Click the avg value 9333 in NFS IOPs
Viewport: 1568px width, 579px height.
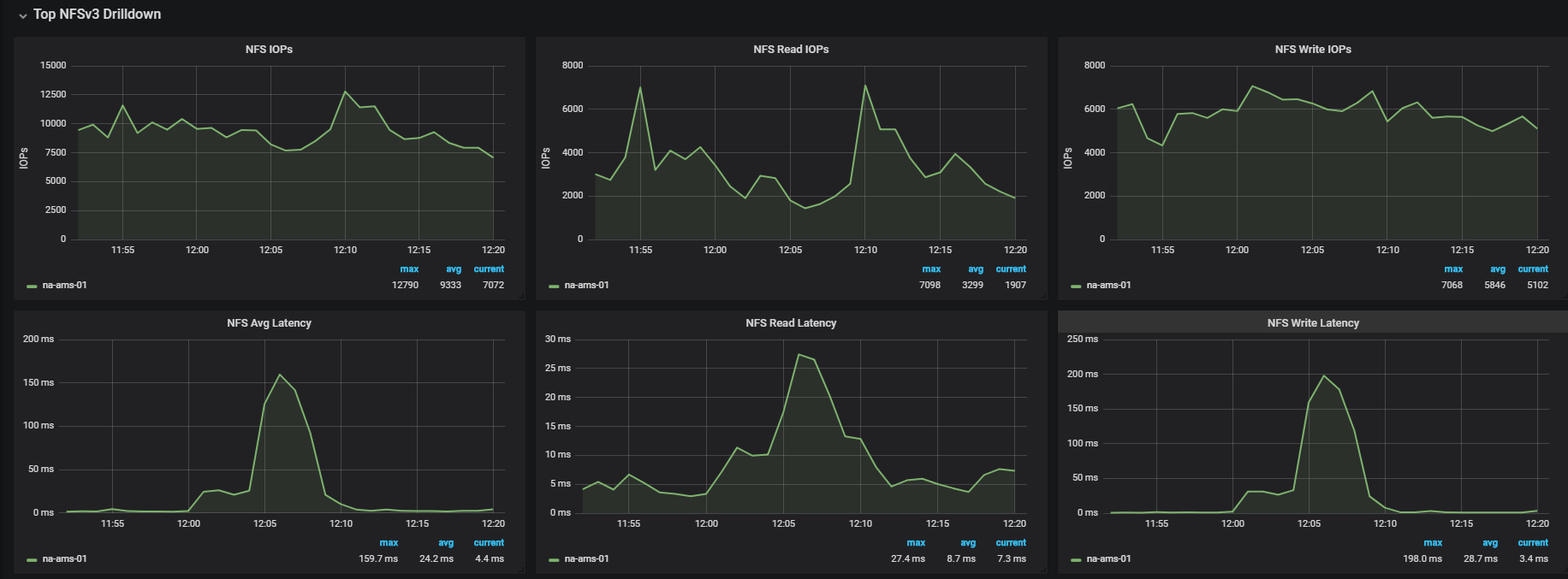450,286
